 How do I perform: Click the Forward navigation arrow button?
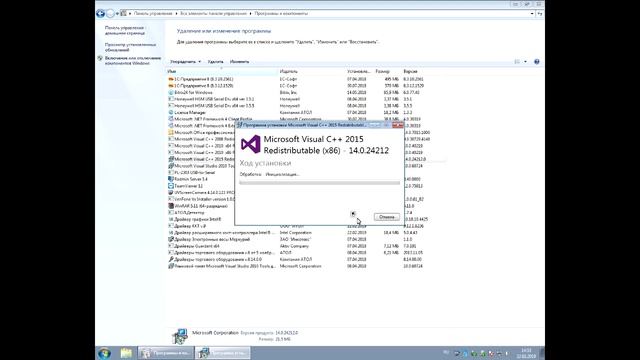110,13
